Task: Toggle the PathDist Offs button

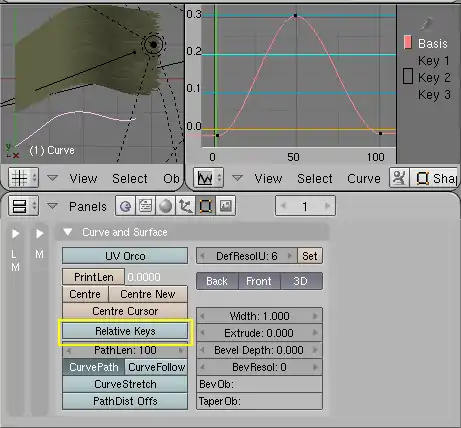Action: coord(125,401)
